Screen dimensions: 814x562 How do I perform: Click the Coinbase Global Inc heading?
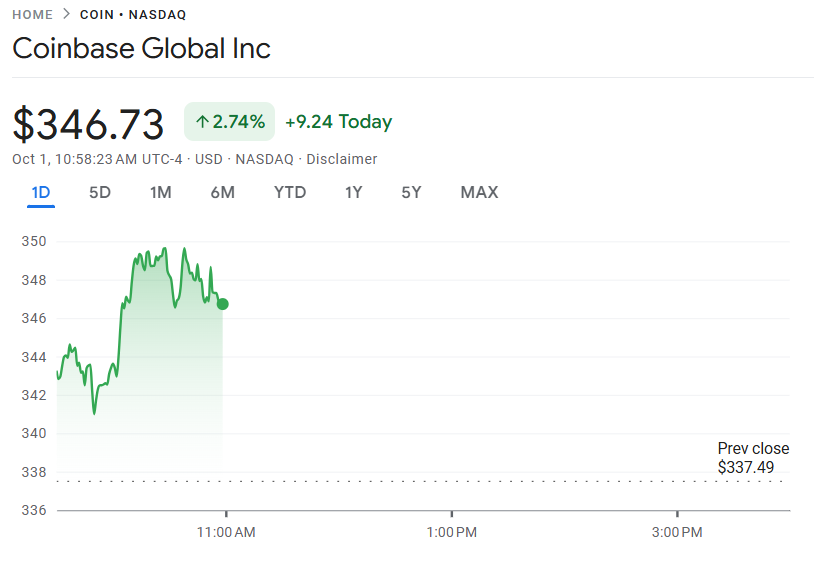pyautogui.click(x=141, y=48)
